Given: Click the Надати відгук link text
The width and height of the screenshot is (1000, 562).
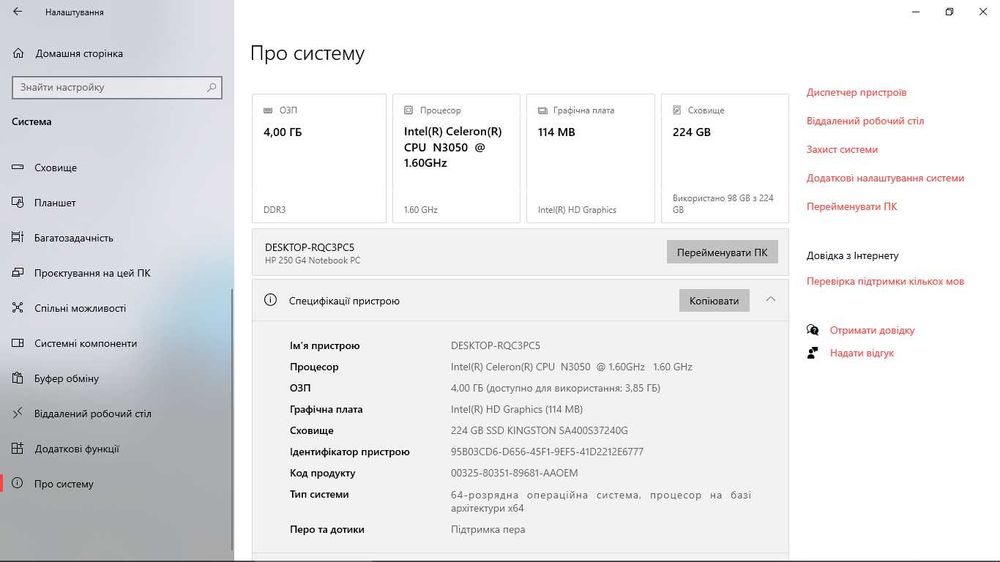Looking at the screenshot, I should (x=862, y=353).
